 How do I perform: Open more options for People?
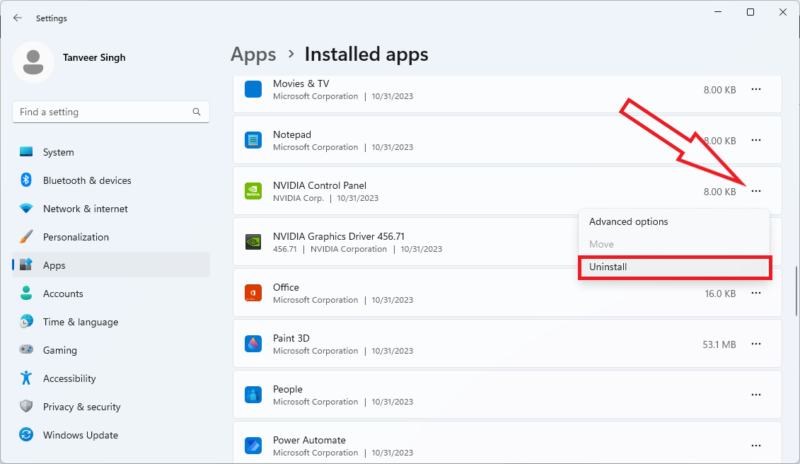(x=756, y=395)
